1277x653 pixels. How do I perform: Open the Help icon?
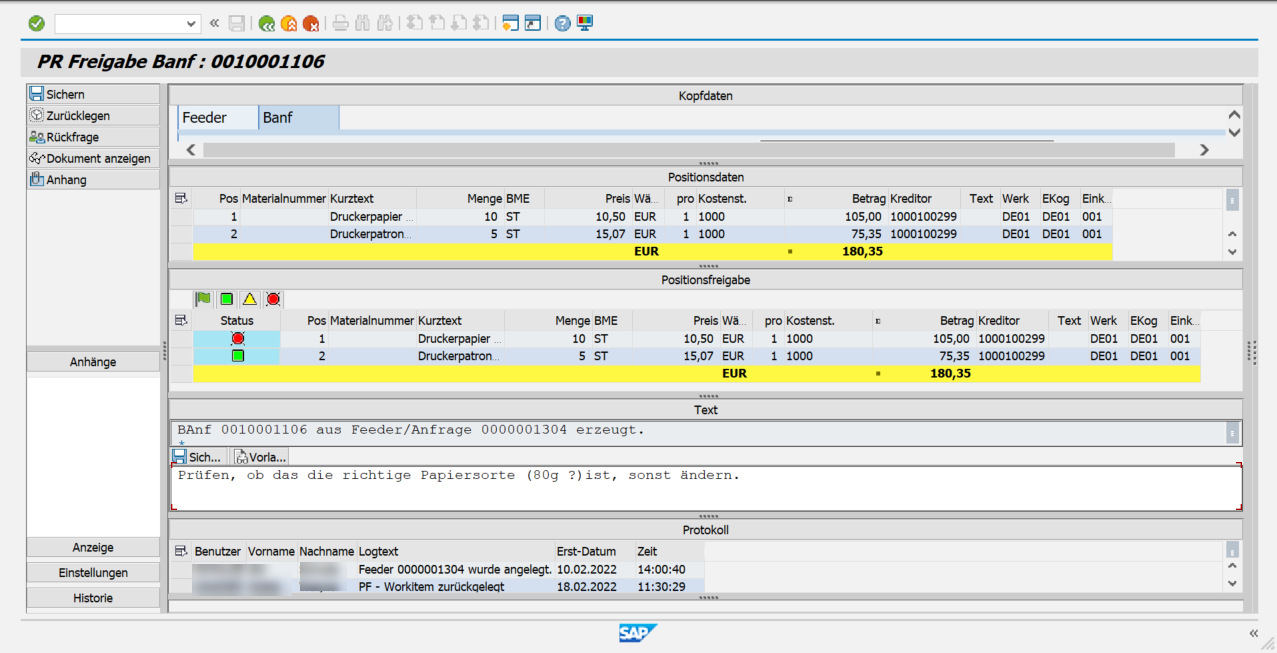(561, 21)
